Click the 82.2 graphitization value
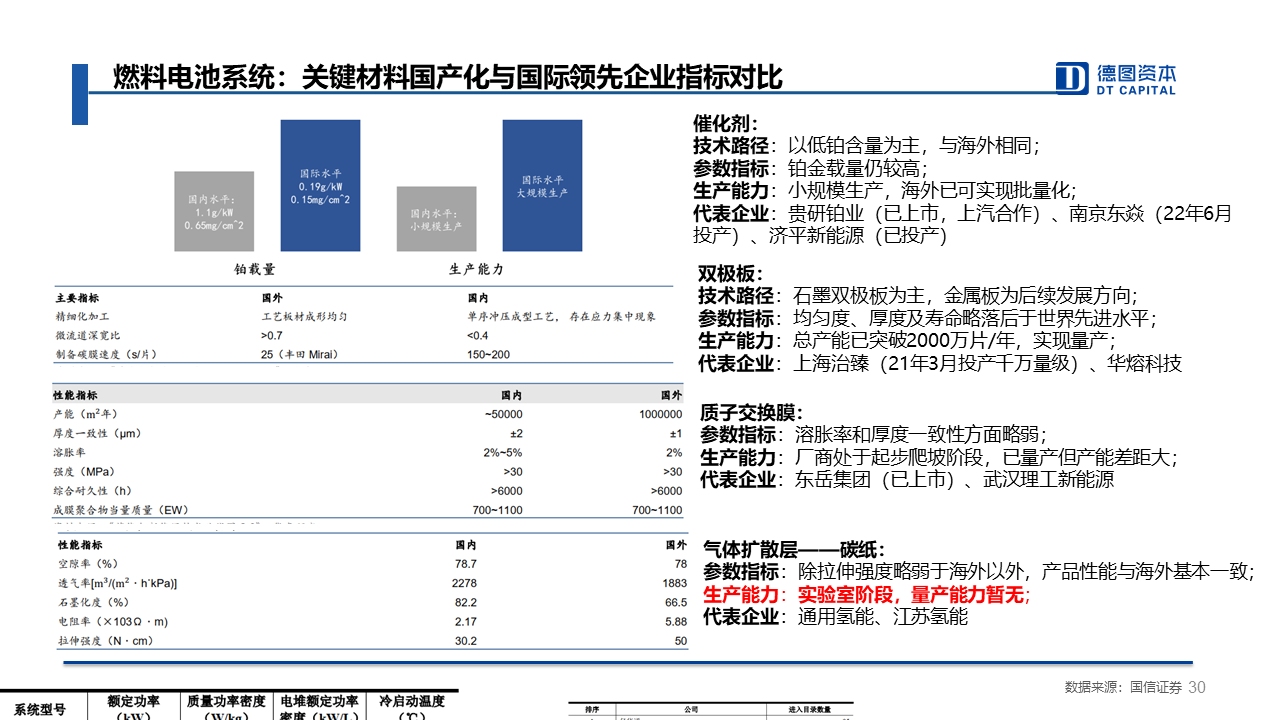Image resolution: width=1280 pixels, height=720 pixels. point(465,602)
